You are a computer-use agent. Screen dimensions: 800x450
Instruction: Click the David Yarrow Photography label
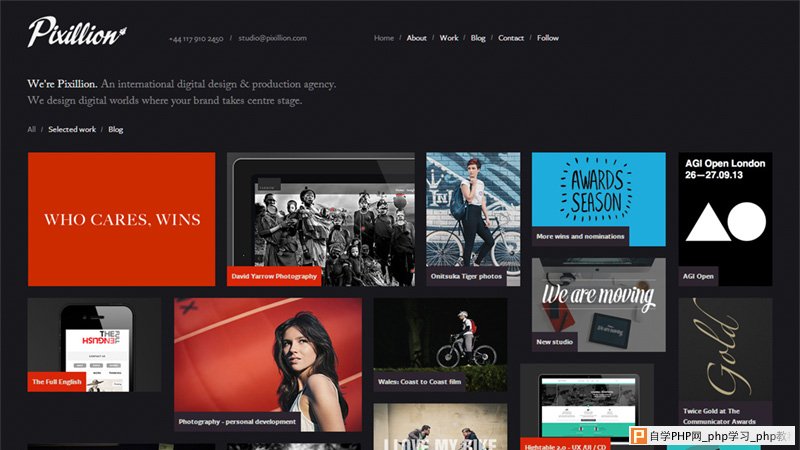[x=274, y=276]
